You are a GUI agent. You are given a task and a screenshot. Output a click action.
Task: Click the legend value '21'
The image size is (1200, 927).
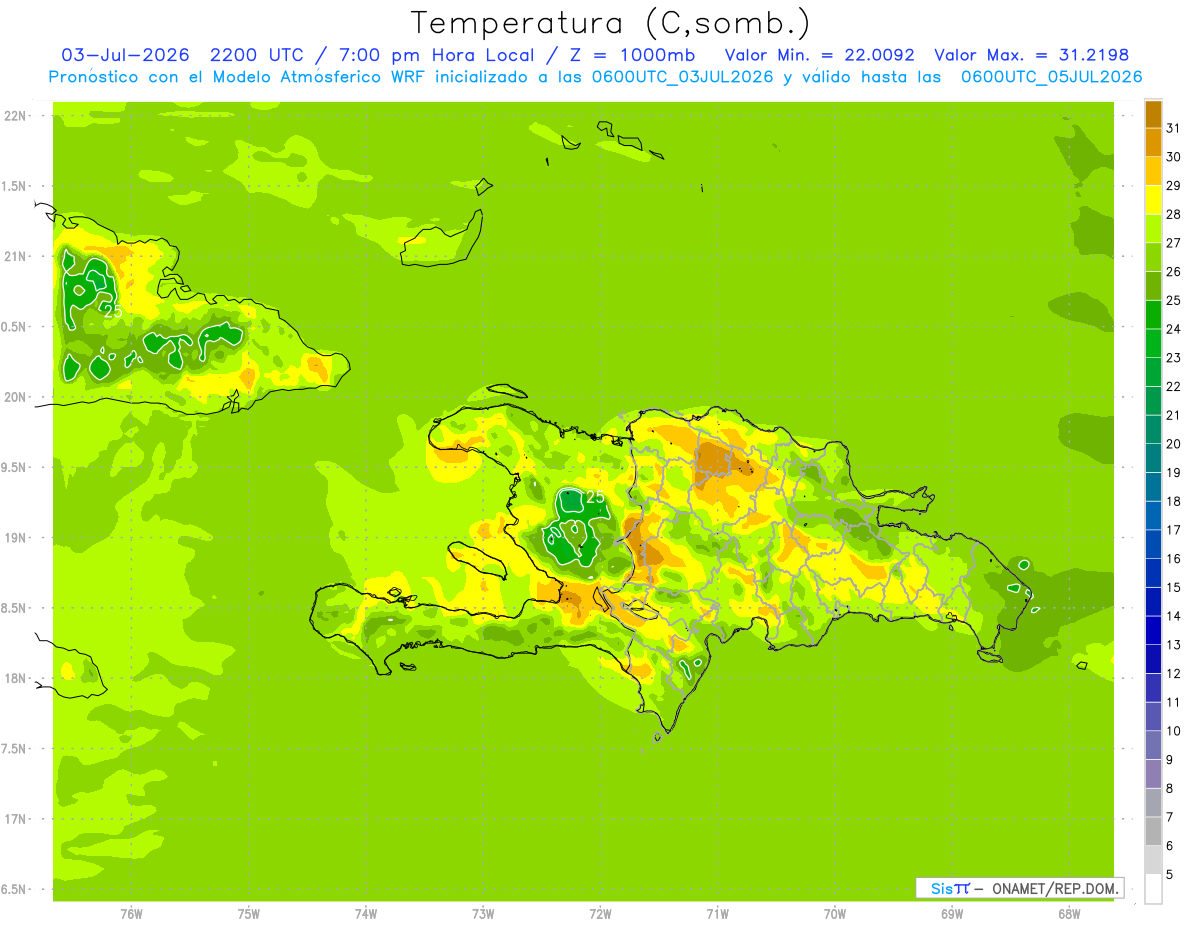(x=1174, y=415)
